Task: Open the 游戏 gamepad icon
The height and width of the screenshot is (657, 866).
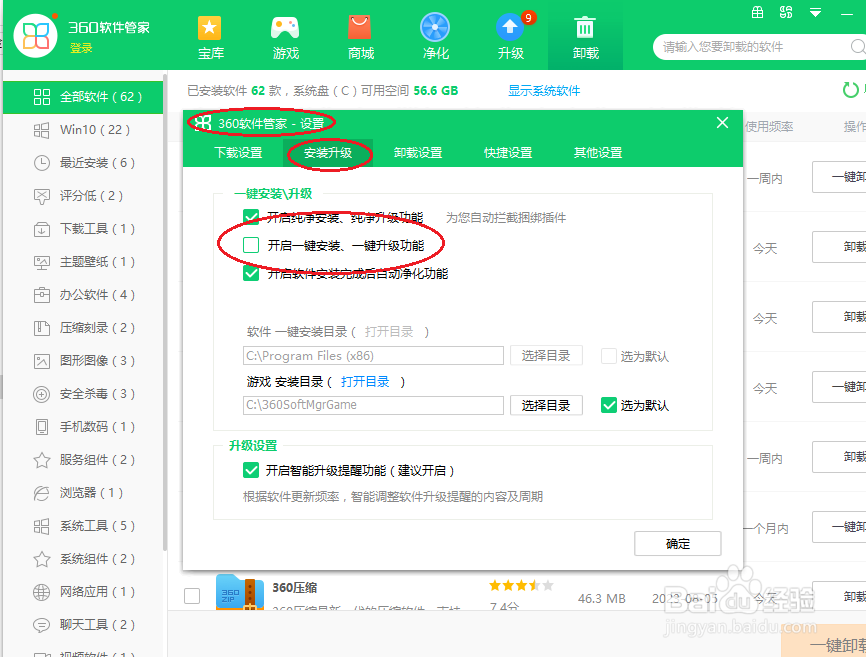Action: (285, 28)
